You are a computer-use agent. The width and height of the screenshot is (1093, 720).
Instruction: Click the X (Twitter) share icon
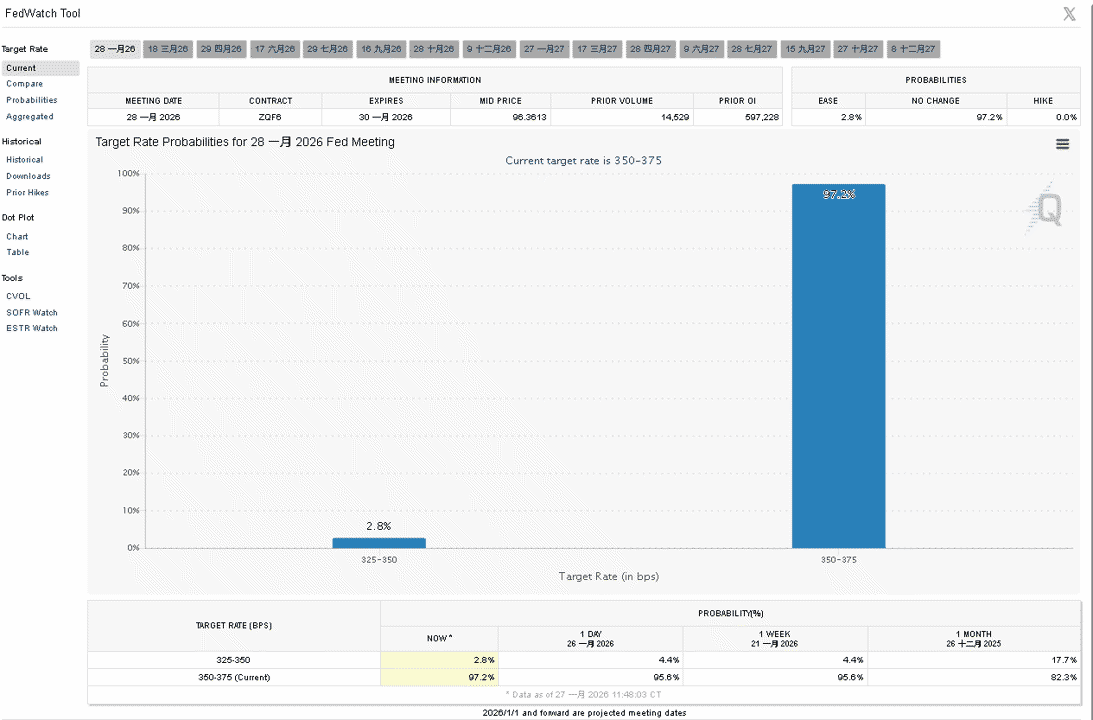coord(1069,13)
